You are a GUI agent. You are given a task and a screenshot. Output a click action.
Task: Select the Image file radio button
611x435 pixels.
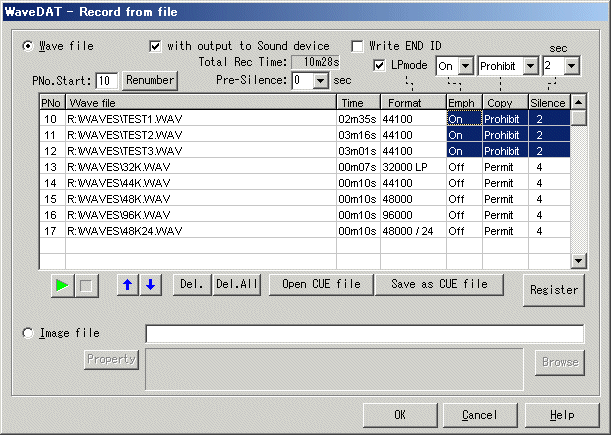pyautogui.click(x=28, y=333)
